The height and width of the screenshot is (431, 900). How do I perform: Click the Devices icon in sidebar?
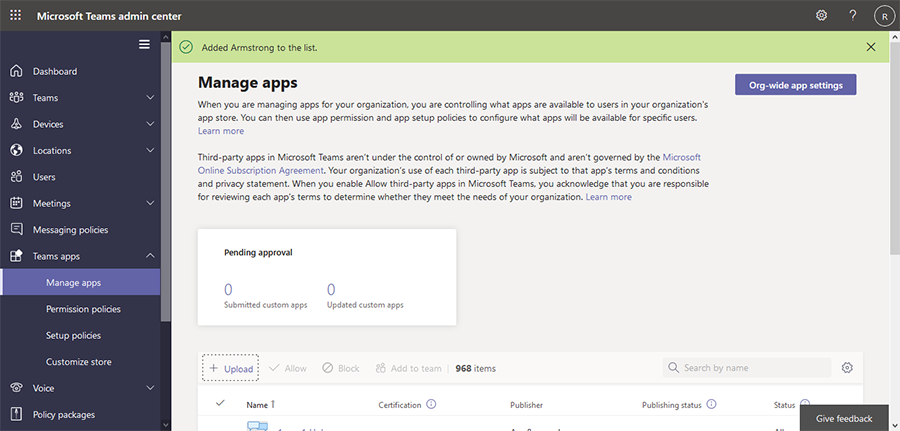(x=16, y=124)
